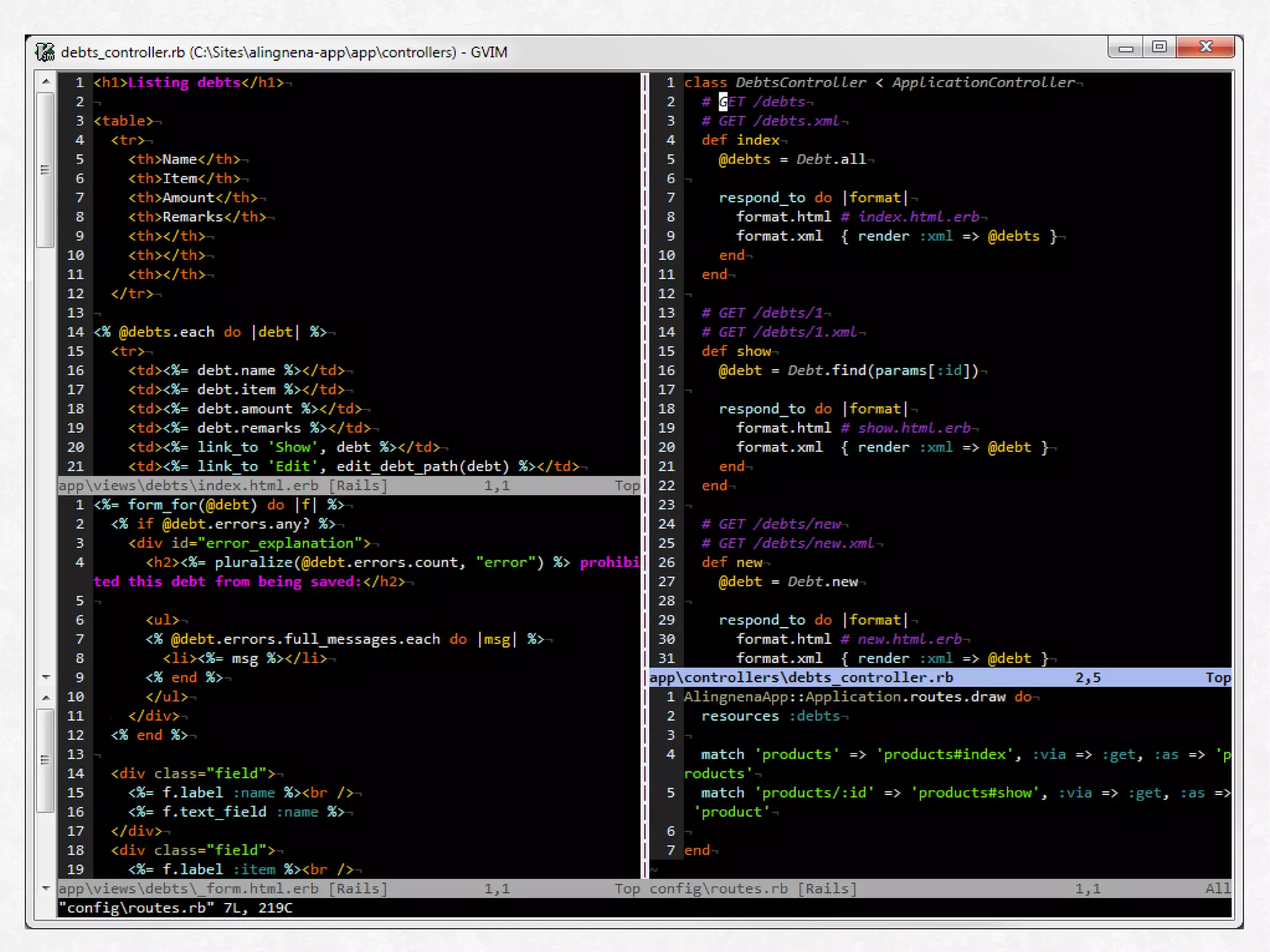The image size is (1270, 952).
Task: Click the lower scrollbar's bottom down arrow
Action: point(46,888)
